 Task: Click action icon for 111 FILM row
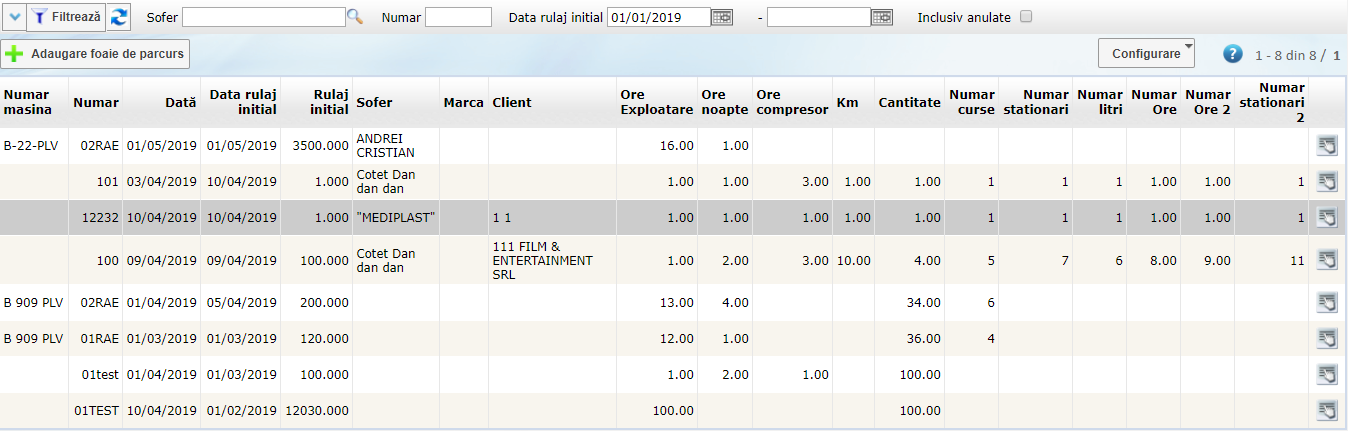(1327, 260)
